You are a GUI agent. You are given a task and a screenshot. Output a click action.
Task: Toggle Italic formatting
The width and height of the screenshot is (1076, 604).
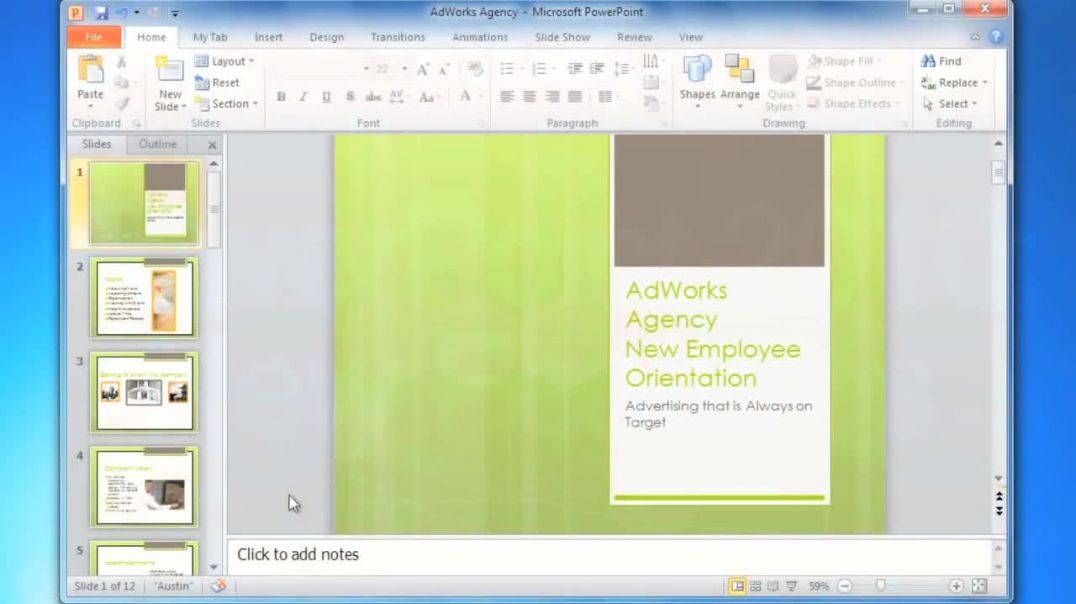[303, 97]
